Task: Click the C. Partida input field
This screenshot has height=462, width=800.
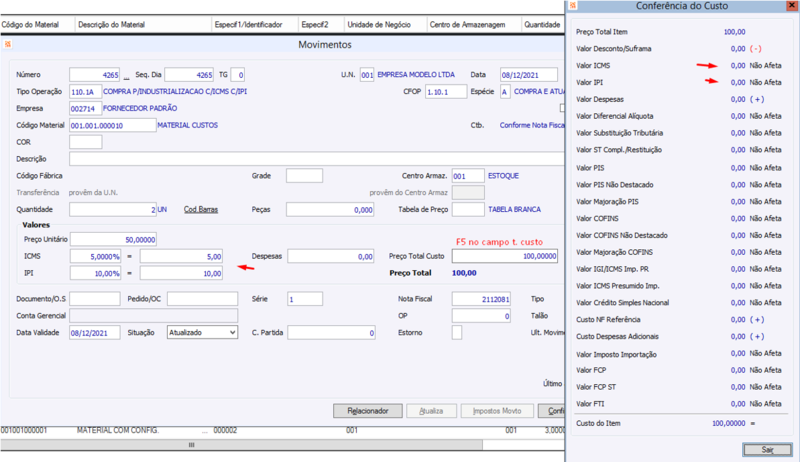Action: tap(331, 332)
